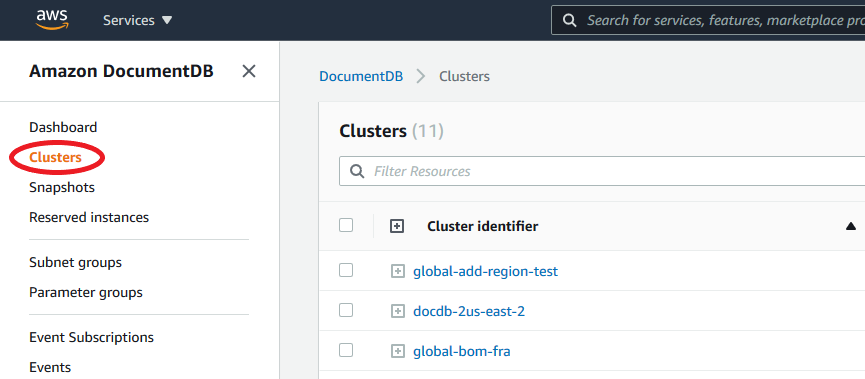Open Snapshots in the sidebar
The width and height of the screenshot is (865, 379).
62,188
